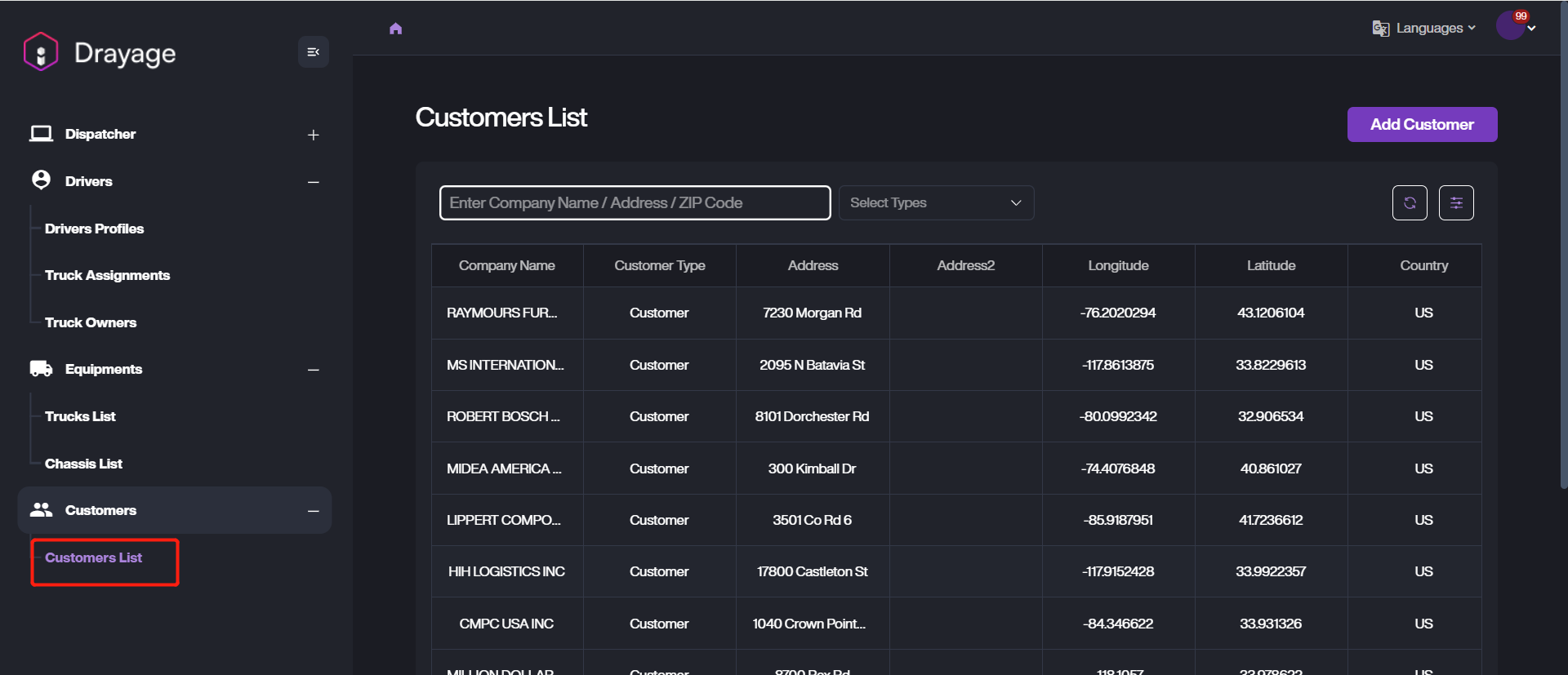Image resolution: width=1568 pixels, height=675 pixels.
Task: Click the Longitude column header
Action: pos(1118,265)
